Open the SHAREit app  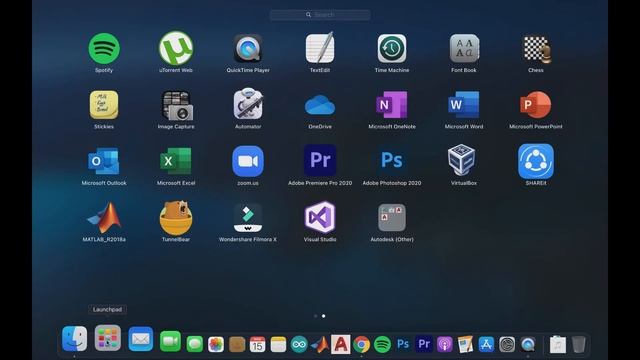pyautogui.click(x=536, y=161)
